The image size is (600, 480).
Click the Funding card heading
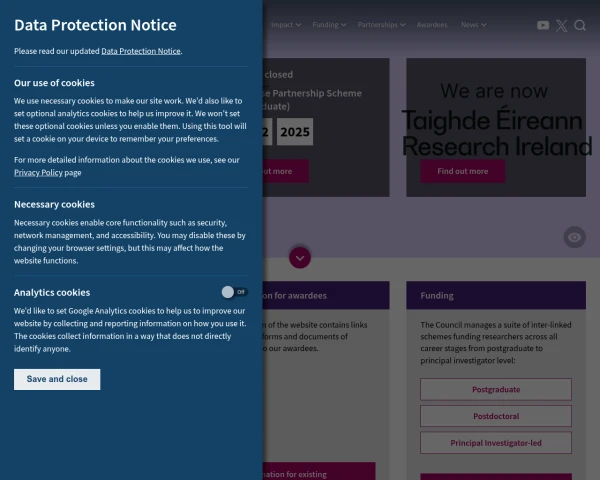pos(437,295)
